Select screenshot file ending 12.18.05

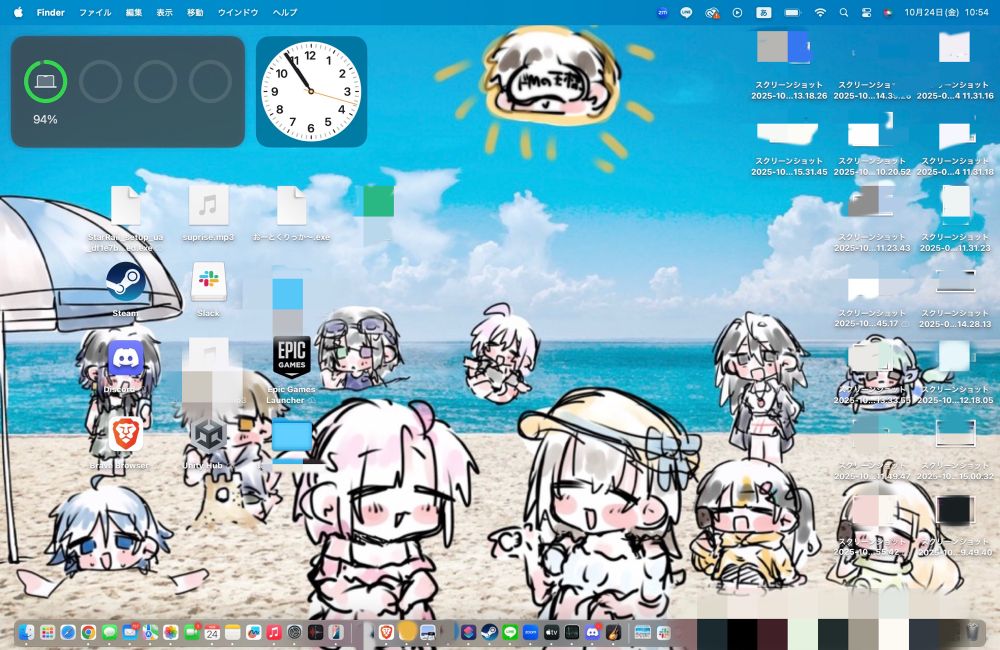click(x=955, y=373)
